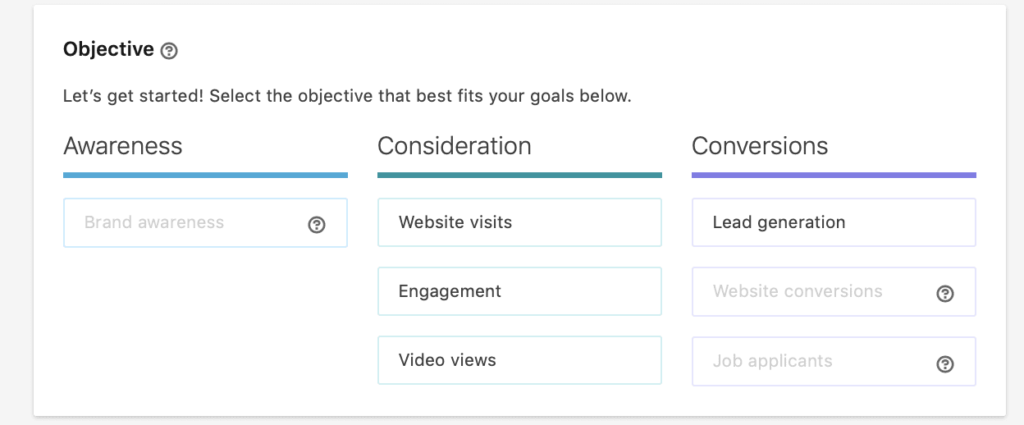Screen dimensions: 1024x425
Task: Click the purple bar under Conversions
Action: click(x=833, y=175)
